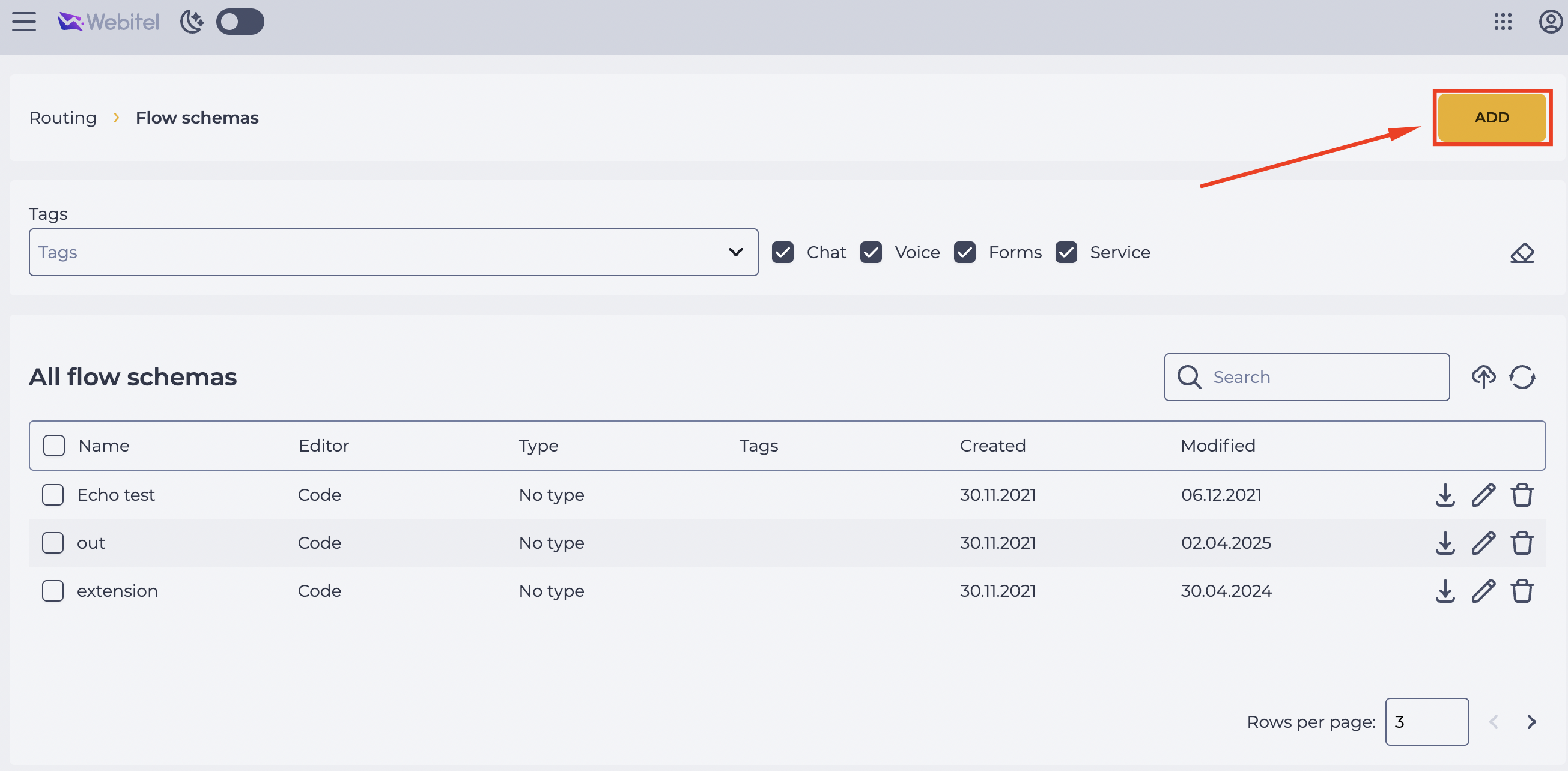Click the Webitel logo

108,22
